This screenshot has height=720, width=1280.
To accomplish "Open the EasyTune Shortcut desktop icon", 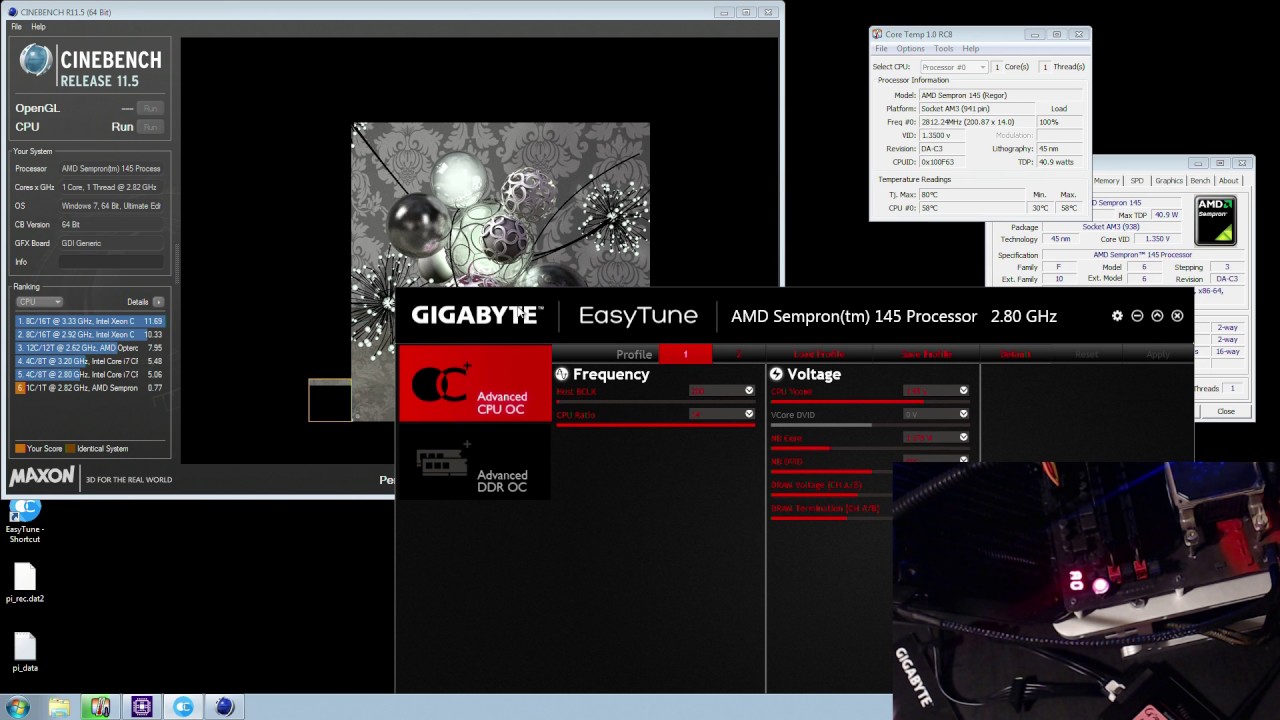I will coord(25,521).
